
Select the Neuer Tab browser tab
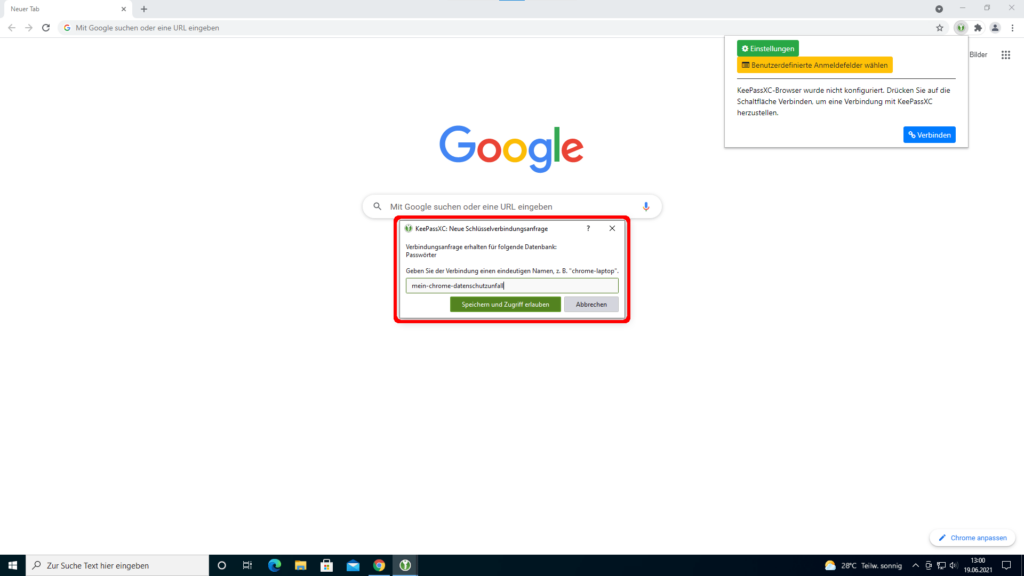tap(65, 9)
